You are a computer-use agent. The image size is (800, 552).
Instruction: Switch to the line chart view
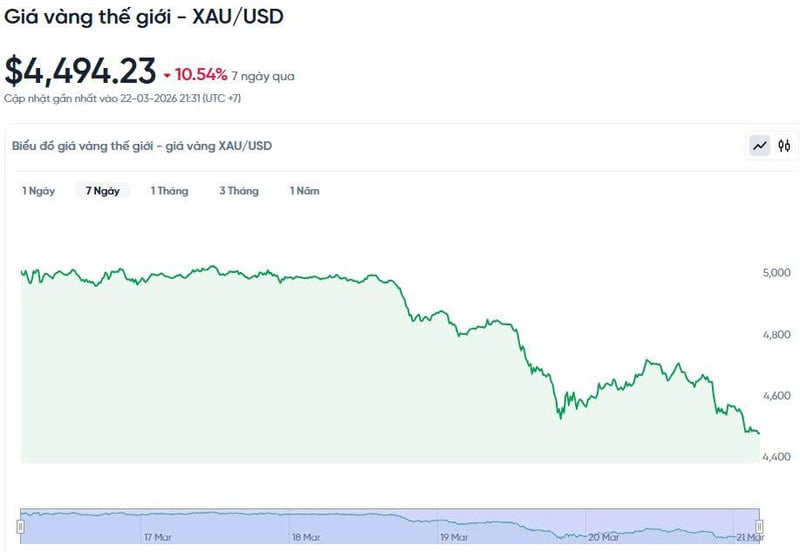point(760,146)
